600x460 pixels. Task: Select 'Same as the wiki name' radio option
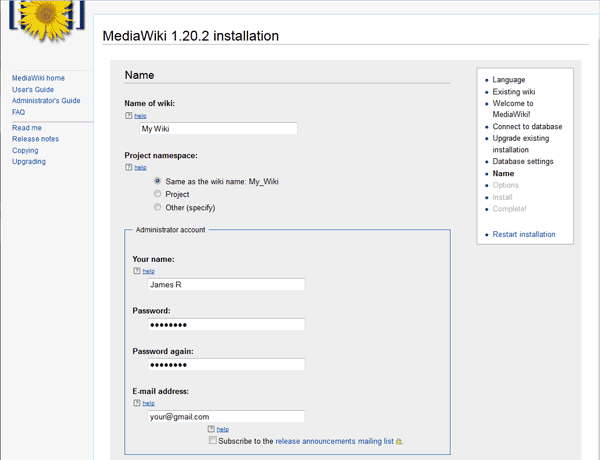point(158,181)
